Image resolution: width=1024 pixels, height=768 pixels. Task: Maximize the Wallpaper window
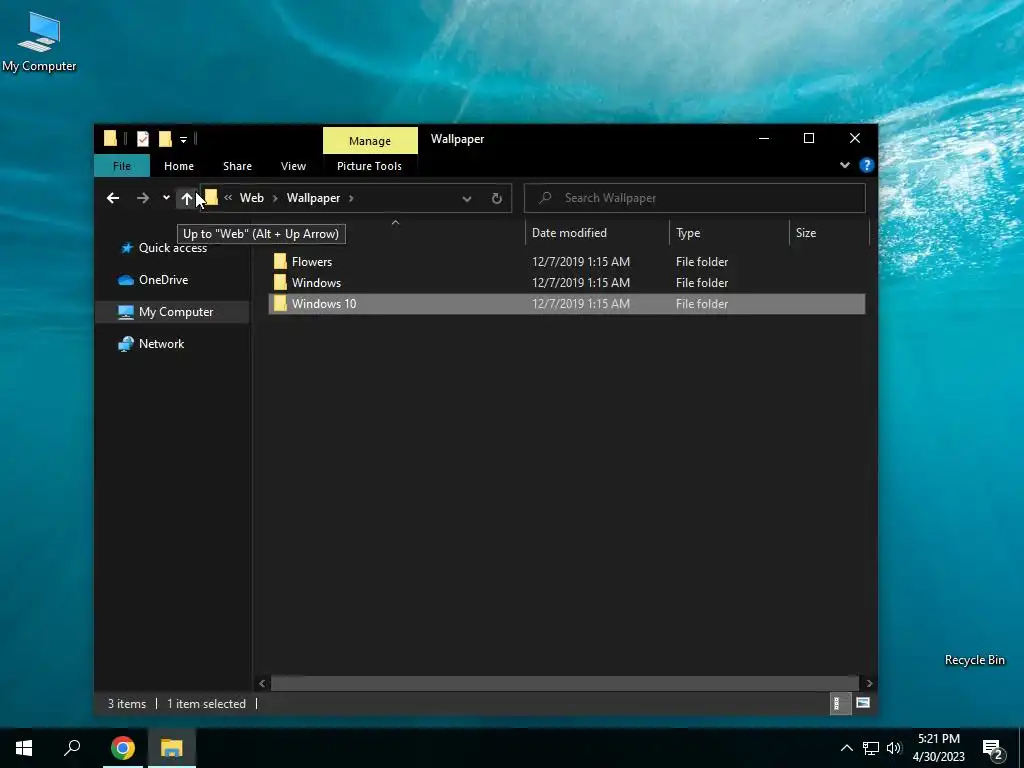pyautogui.click(x=808, y=138)
